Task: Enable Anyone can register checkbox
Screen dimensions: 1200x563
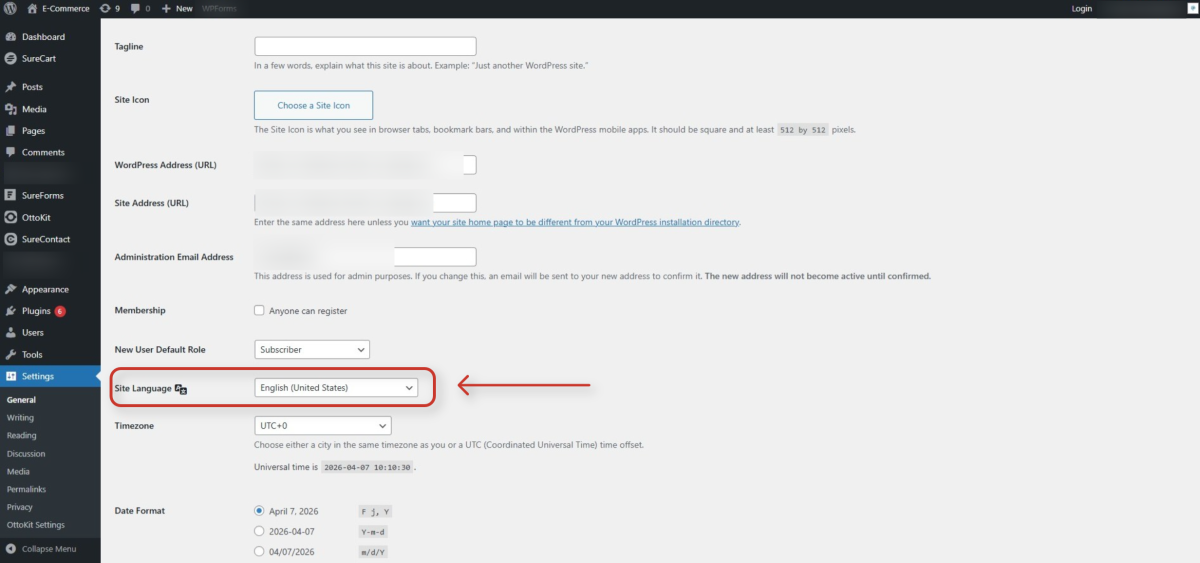Action: [260, 311]
